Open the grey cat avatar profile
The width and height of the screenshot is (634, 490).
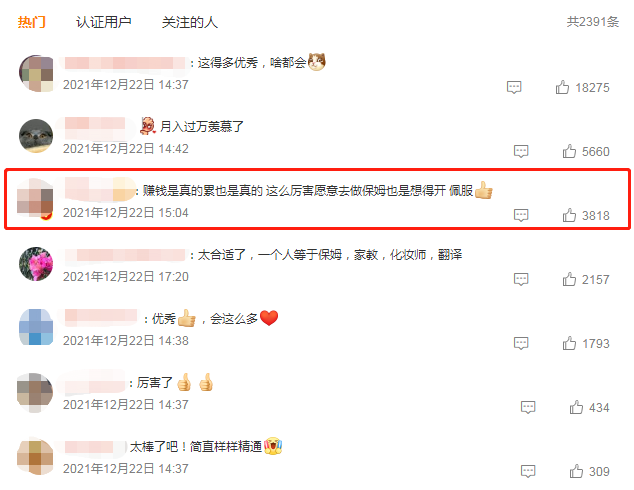(x=36, y=136)
